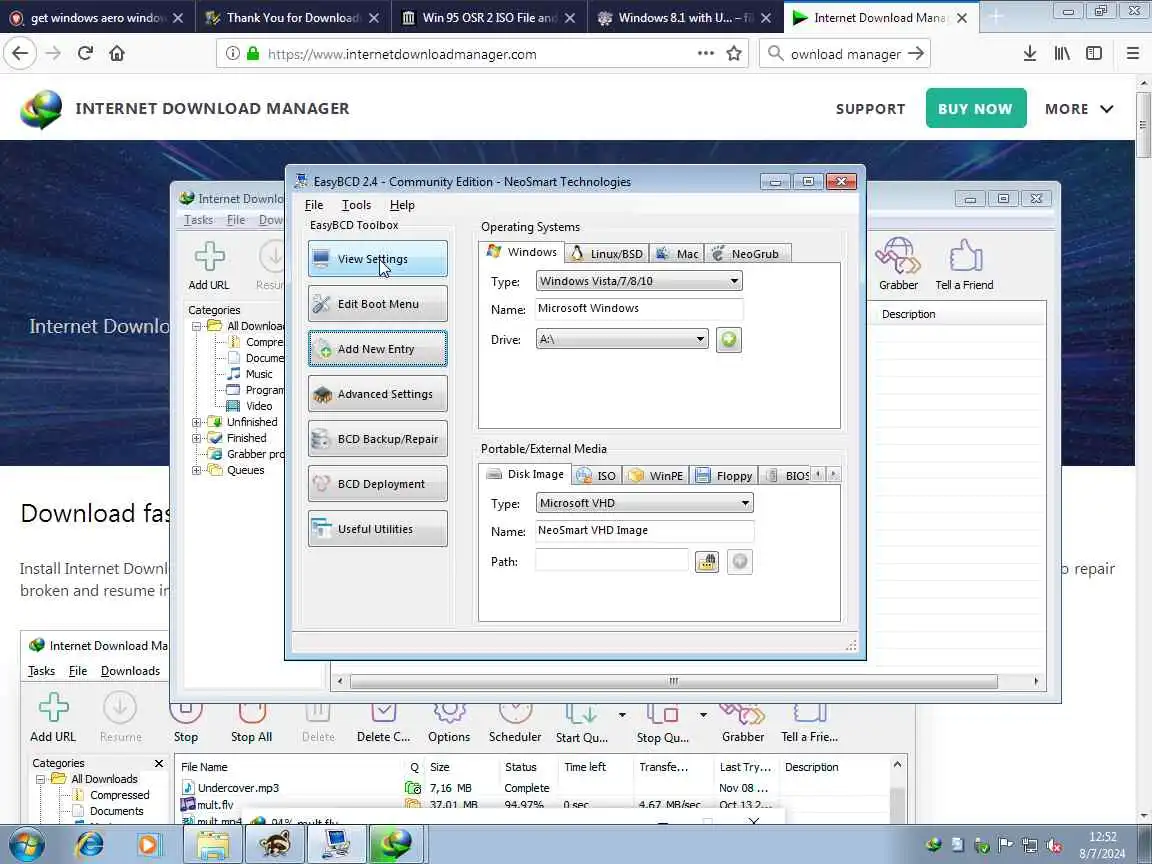Click the gray add button beside Path
Viewport: 1152px width, 864px height.
(x=740, y=561)
